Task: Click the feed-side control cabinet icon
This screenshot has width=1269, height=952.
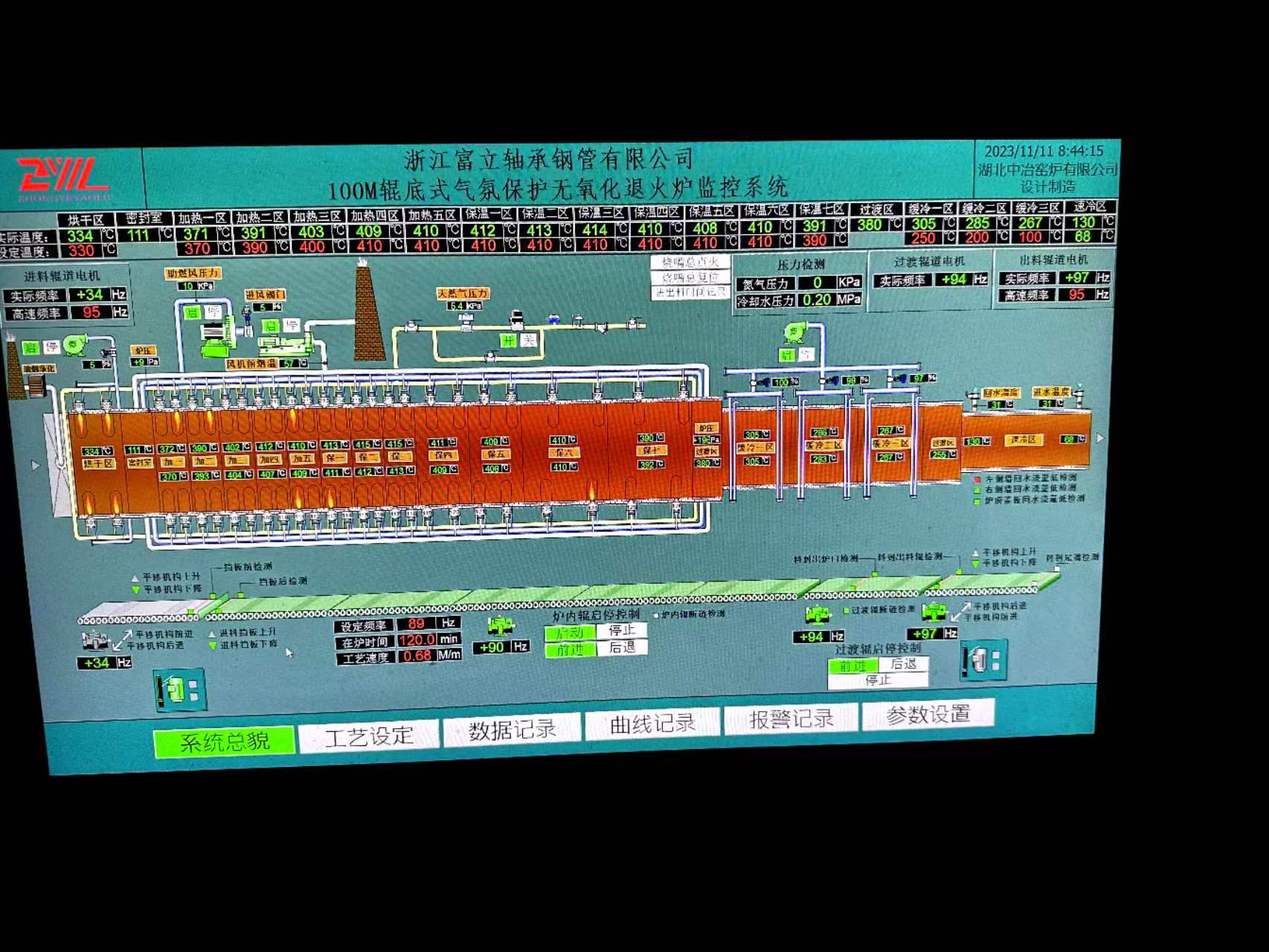Action: coord(179,689)
